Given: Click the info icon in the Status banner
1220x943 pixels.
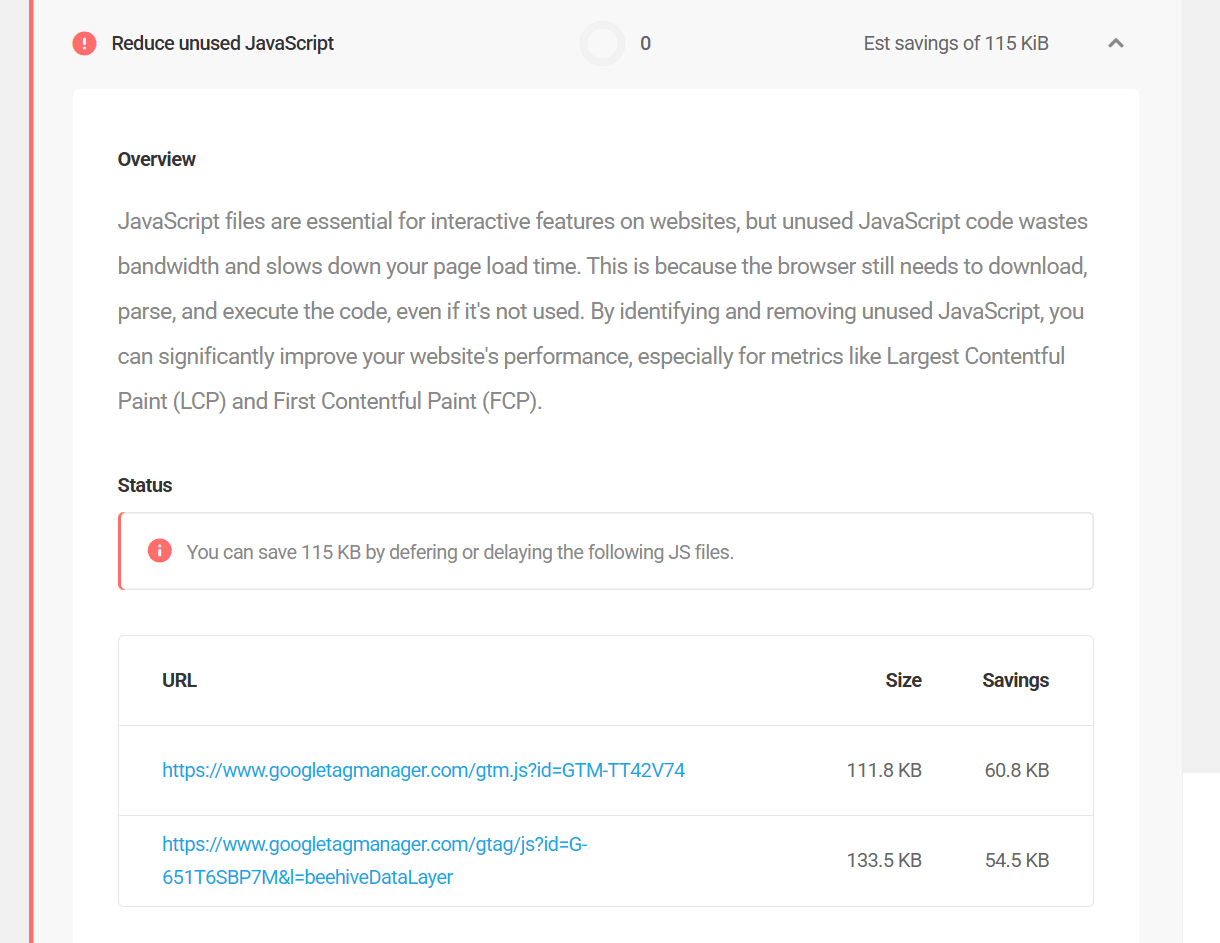Looking at the screenshot, I should [x=159, y=550].
